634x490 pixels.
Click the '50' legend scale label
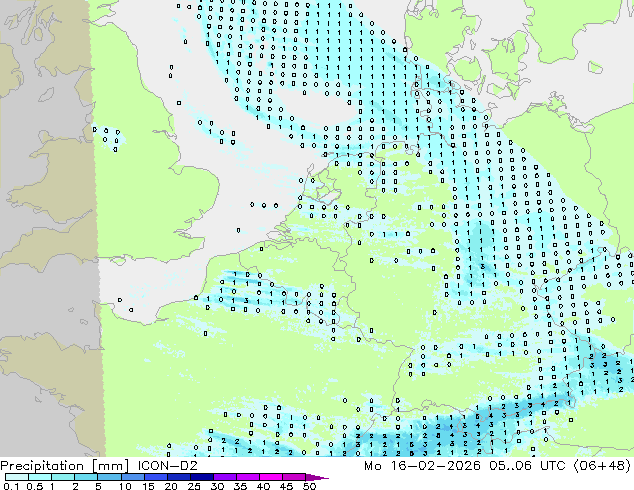309,486
